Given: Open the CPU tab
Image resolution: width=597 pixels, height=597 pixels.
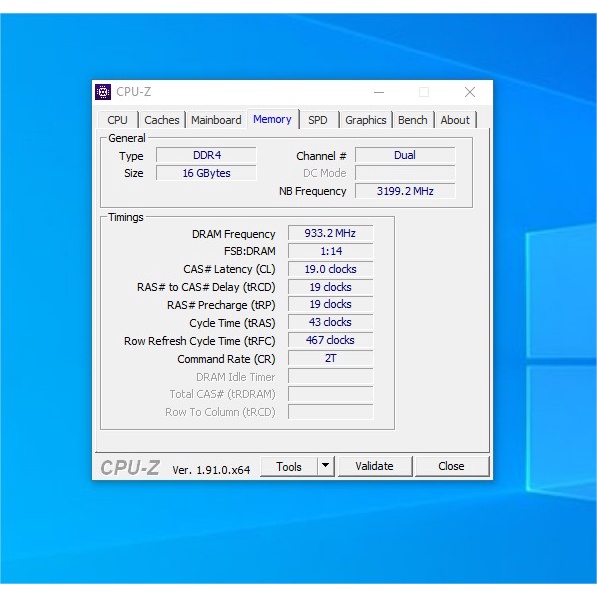Looking at the screenshot, I should 117,120.
